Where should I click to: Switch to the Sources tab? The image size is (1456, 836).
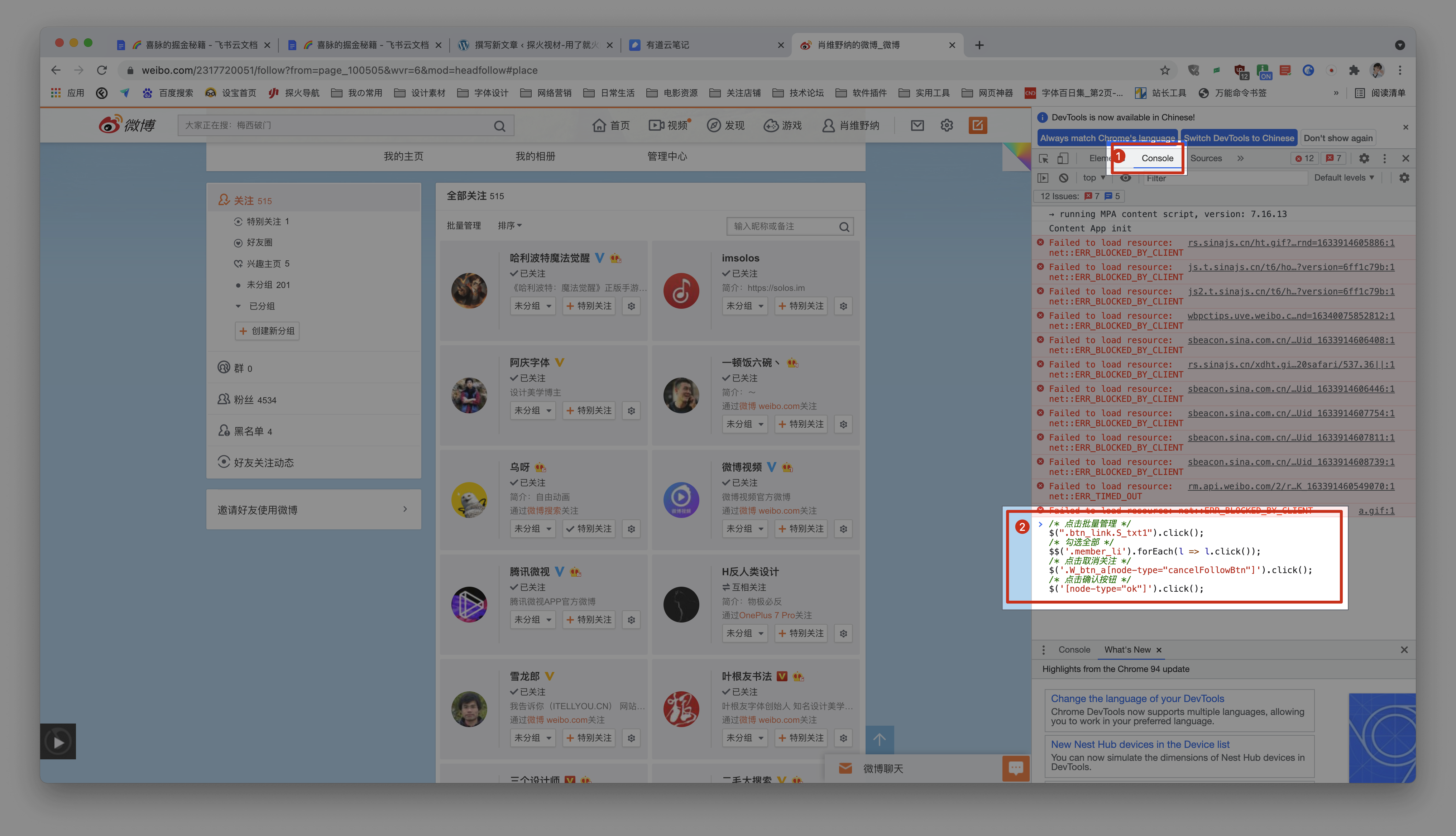click(1206, 158)
